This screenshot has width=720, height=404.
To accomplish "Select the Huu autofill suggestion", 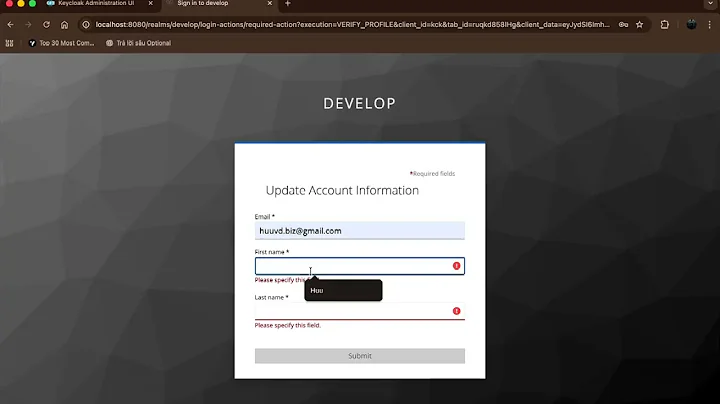I will tap(343, 291).
